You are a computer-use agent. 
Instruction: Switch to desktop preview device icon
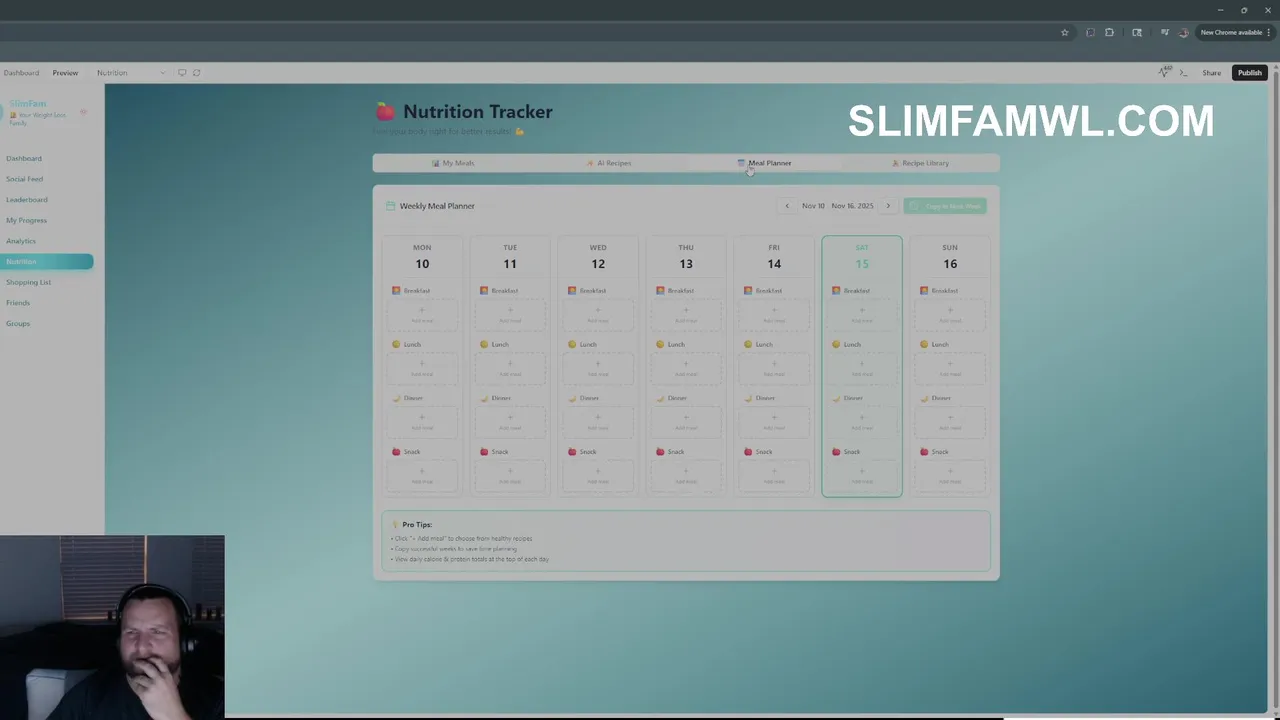coord(182,72)
